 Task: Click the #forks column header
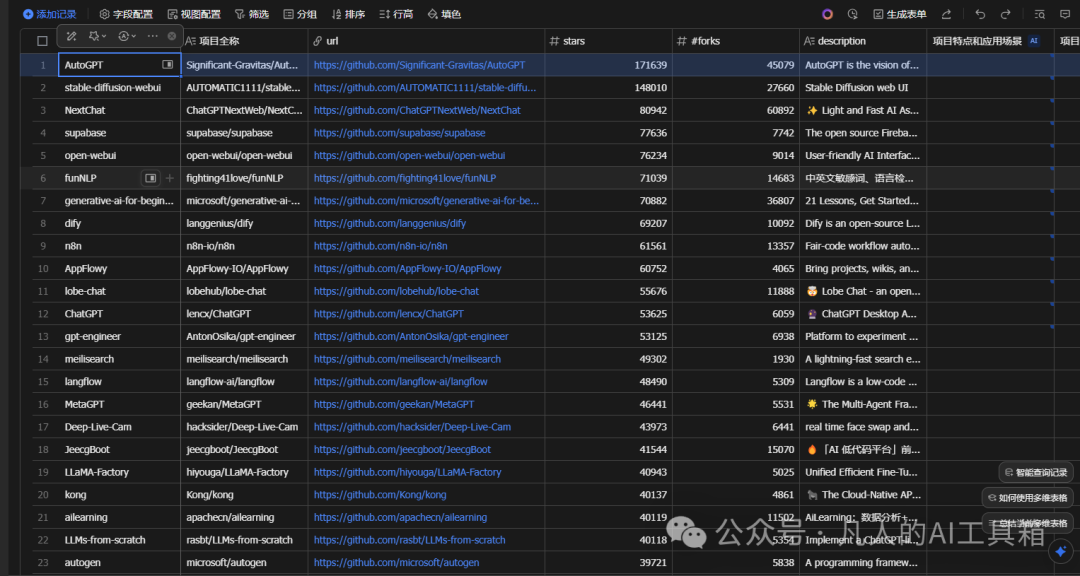point(736,41)
